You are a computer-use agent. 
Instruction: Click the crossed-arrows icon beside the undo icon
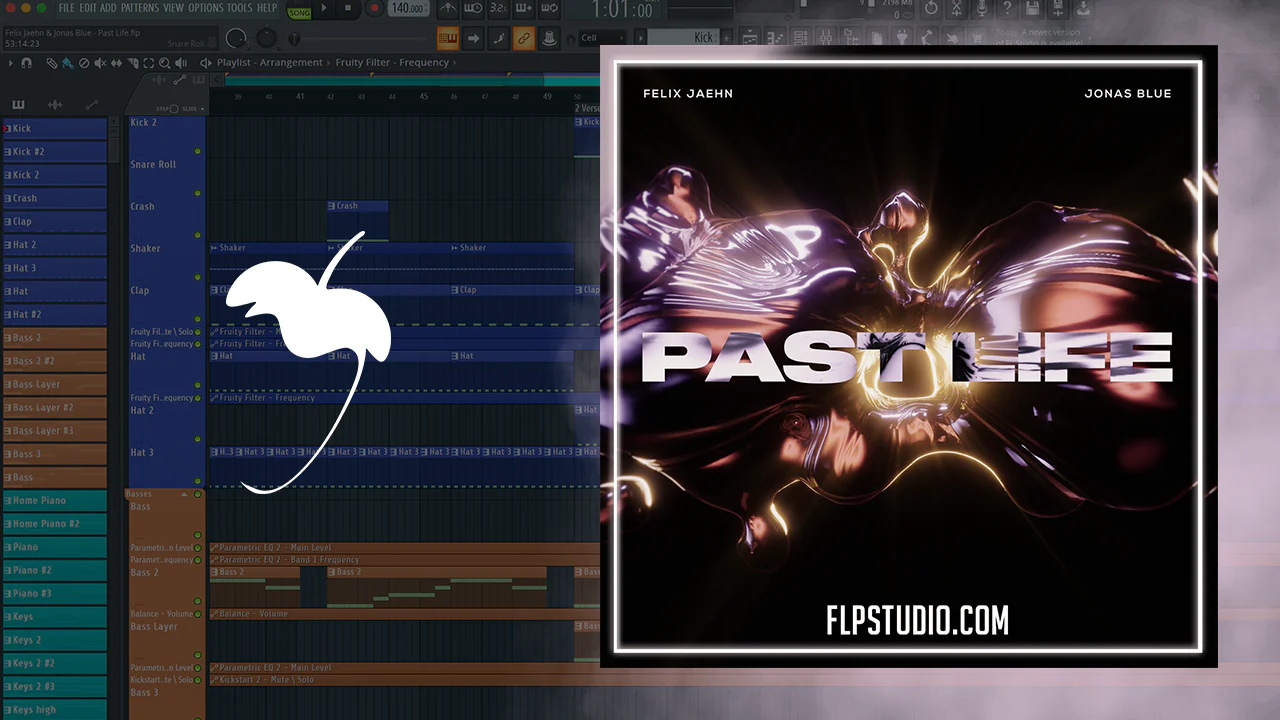(x=957, y=9)
